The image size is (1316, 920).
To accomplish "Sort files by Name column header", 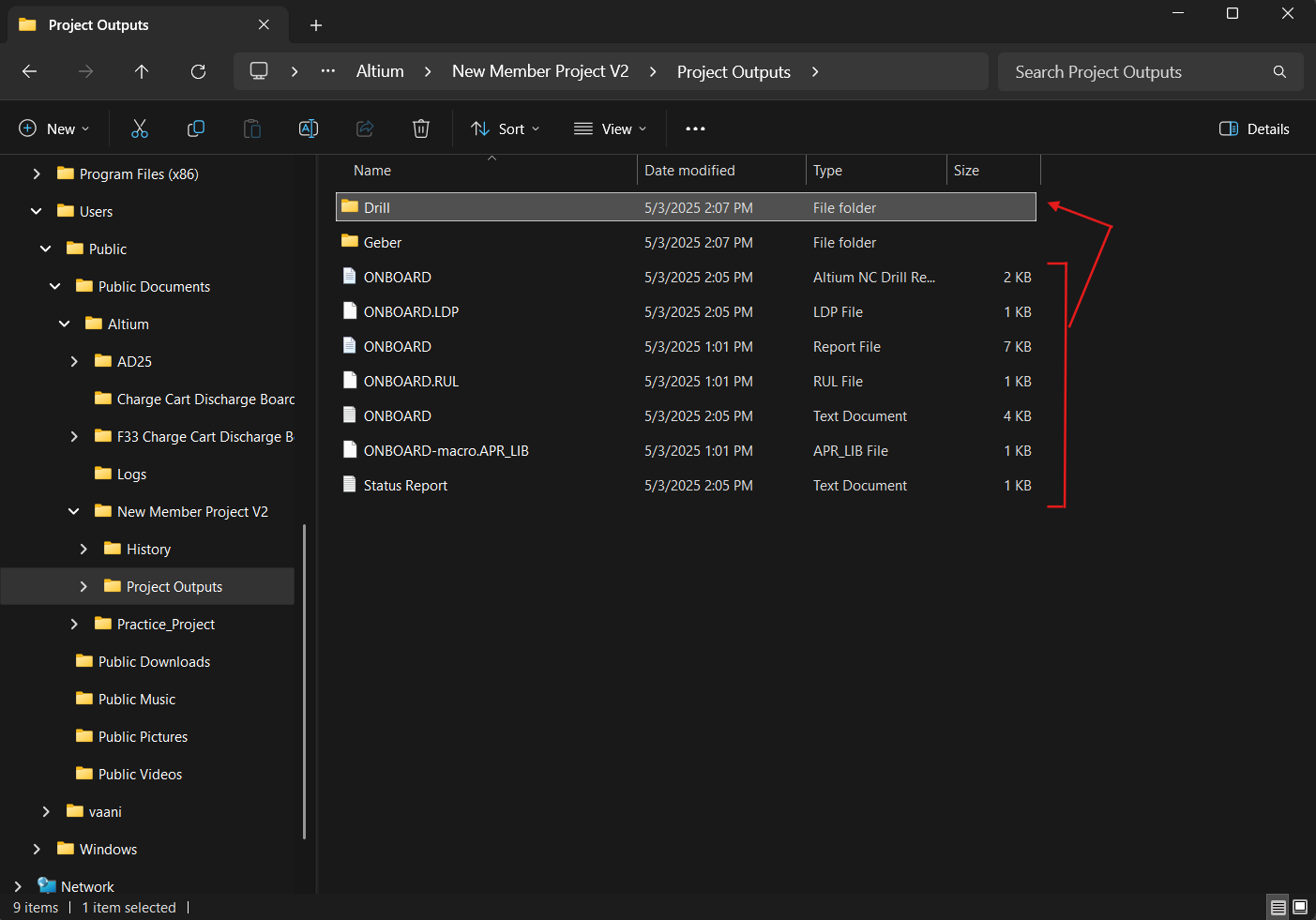I will coord(486,171).
